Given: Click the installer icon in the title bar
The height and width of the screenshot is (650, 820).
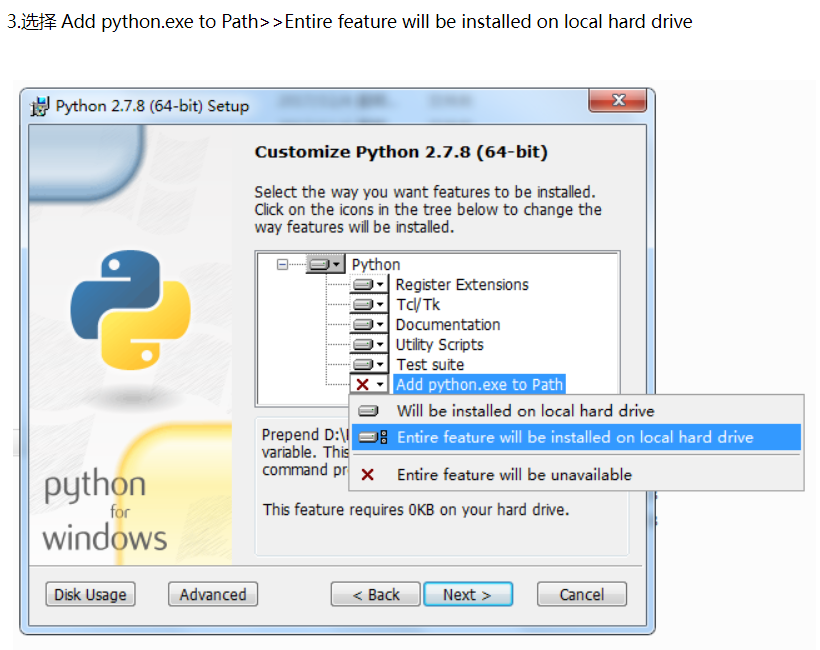Looking at the screenshot, I should point(40,106).
